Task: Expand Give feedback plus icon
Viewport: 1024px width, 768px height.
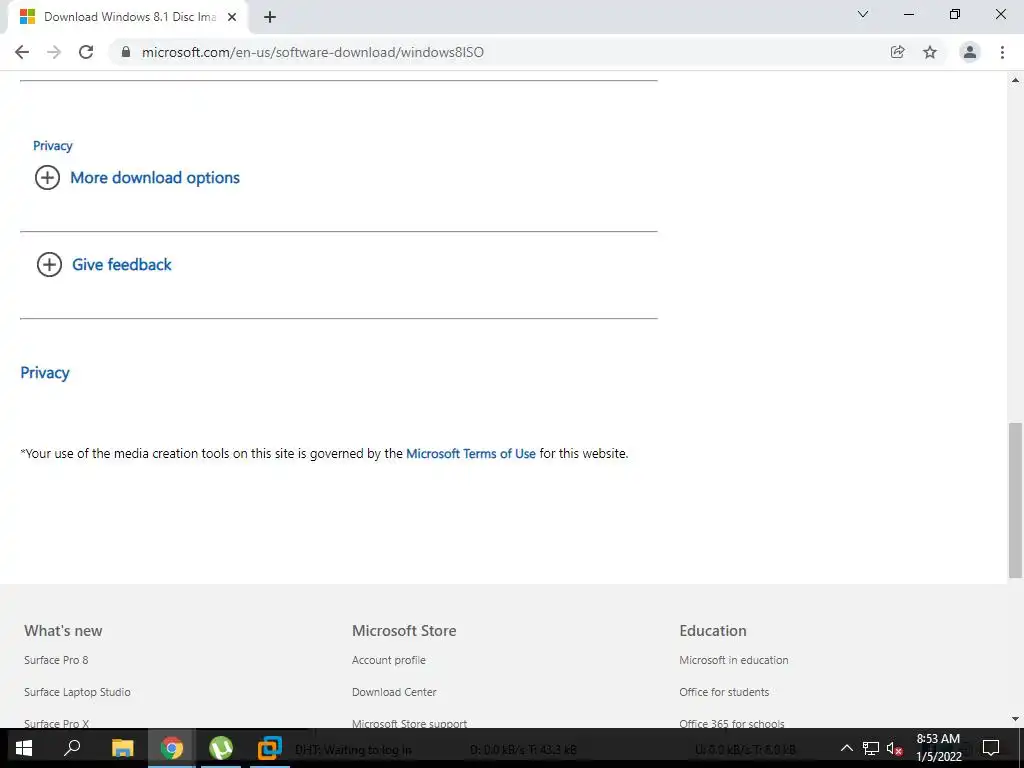Action: [x=49, y=264]
